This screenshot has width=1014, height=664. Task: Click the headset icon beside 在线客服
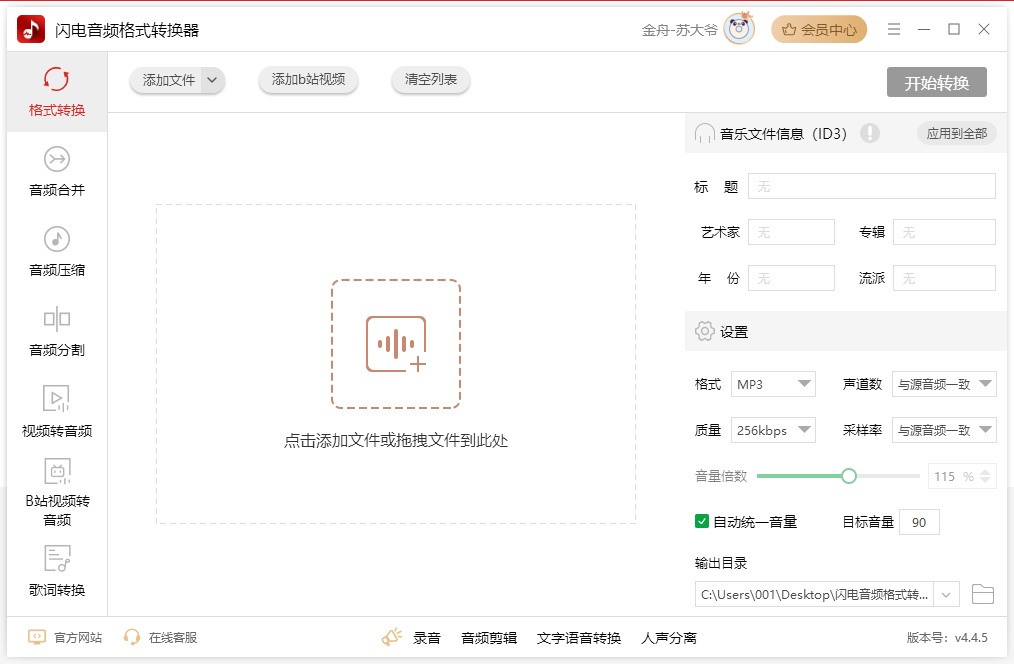pyautogui.click(x=132, y=637)
